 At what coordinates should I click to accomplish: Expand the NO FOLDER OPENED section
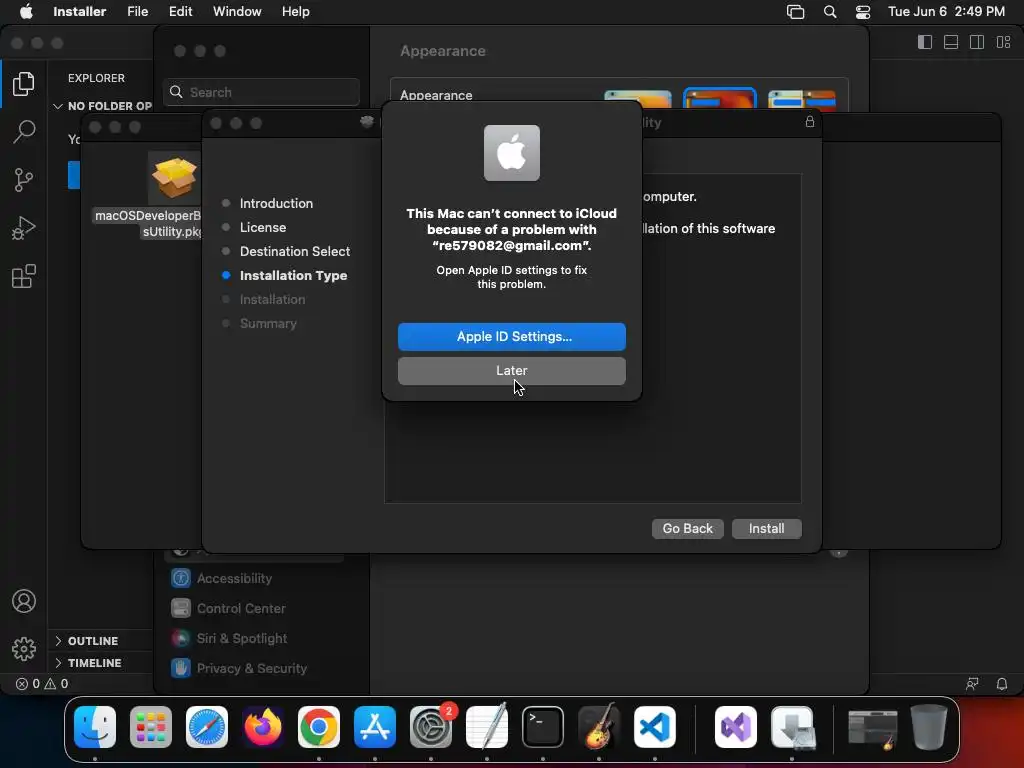(x=103, y=106)
